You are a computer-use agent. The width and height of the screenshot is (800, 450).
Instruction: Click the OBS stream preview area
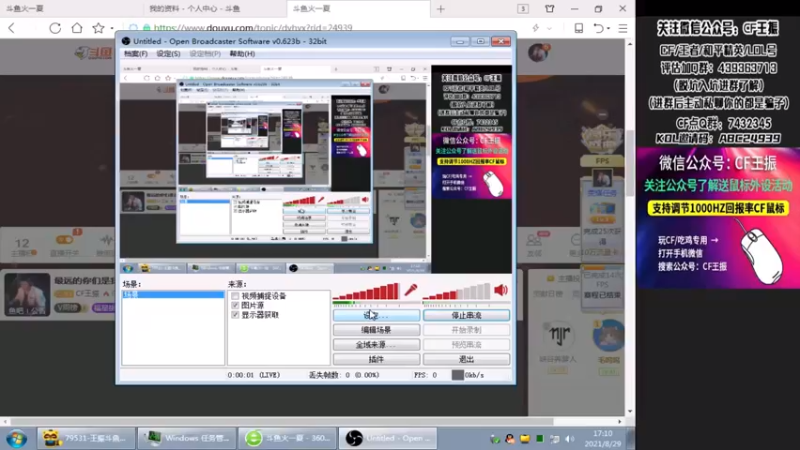[316, 169]
